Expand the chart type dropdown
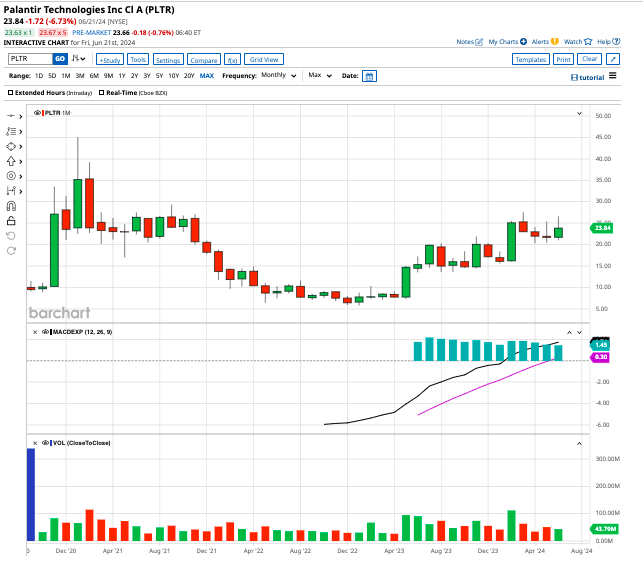The height and width of the screenshot is (565, 643). click(x=78, y=59)
